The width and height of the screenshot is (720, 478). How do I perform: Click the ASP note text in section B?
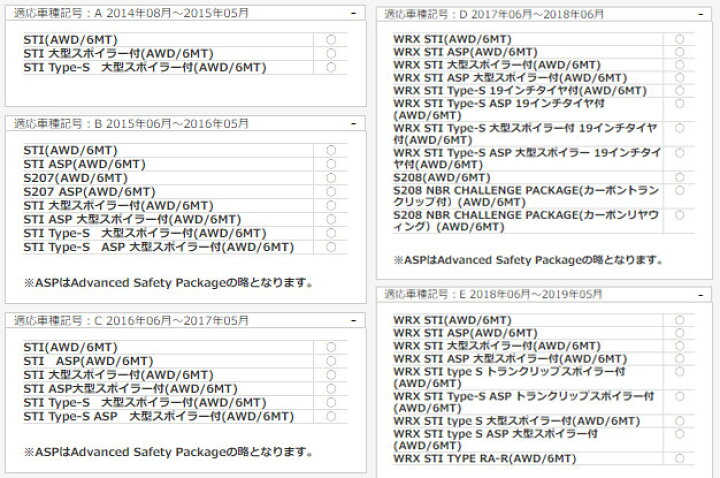tap(169, 282)
